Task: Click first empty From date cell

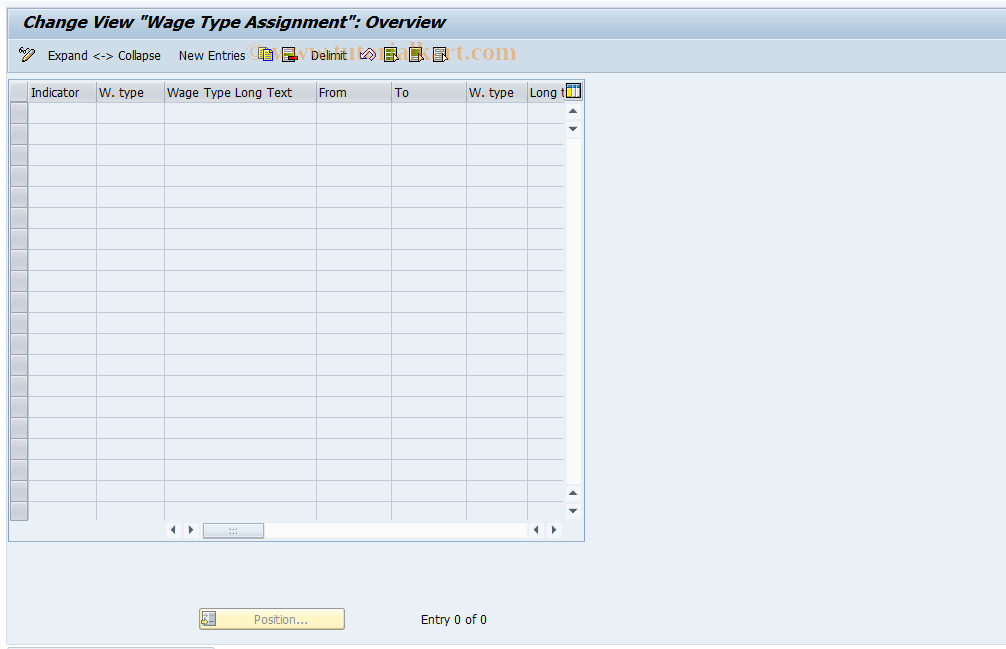Action: click(354, 113)
